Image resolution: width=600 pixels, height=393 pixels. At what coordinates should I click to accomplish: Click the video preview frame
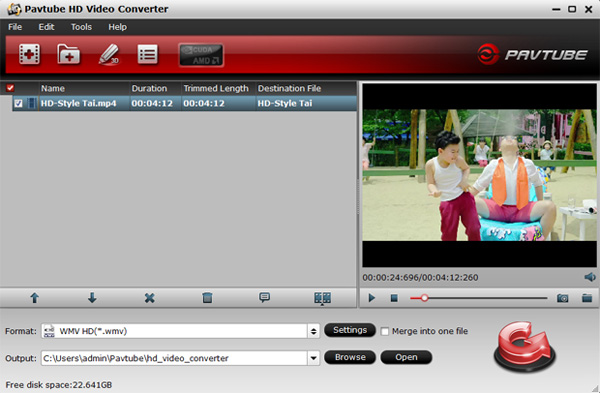tap(479, 175)
